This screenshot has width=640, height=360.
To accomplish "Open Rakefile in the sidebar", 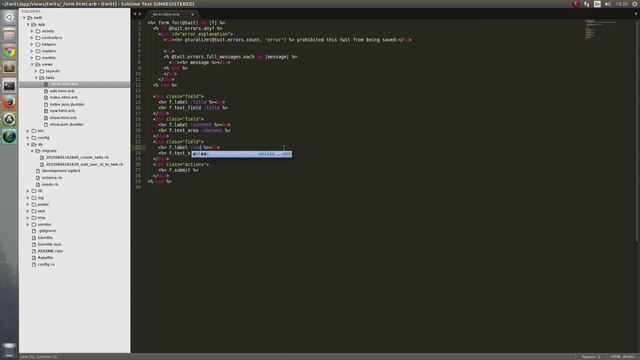I will (45, 258).
